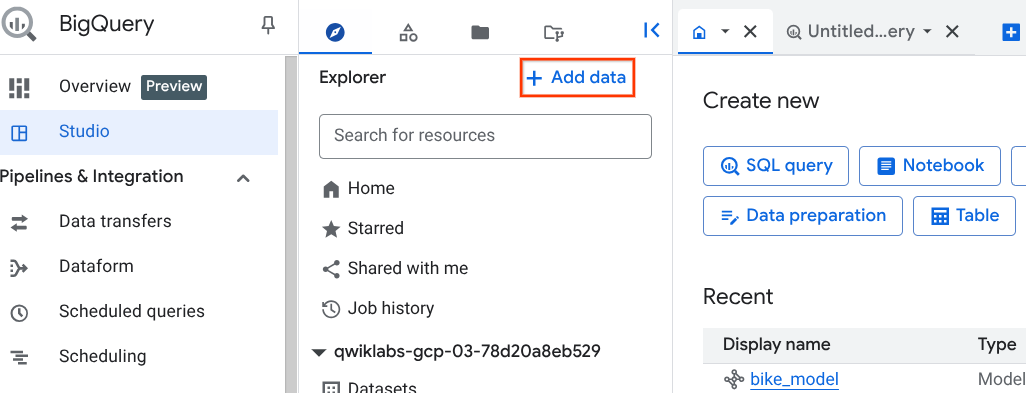The width and height of the screenshot is (1026, 393).
Task: Click the Dataform icon
Action: point(20,268)
